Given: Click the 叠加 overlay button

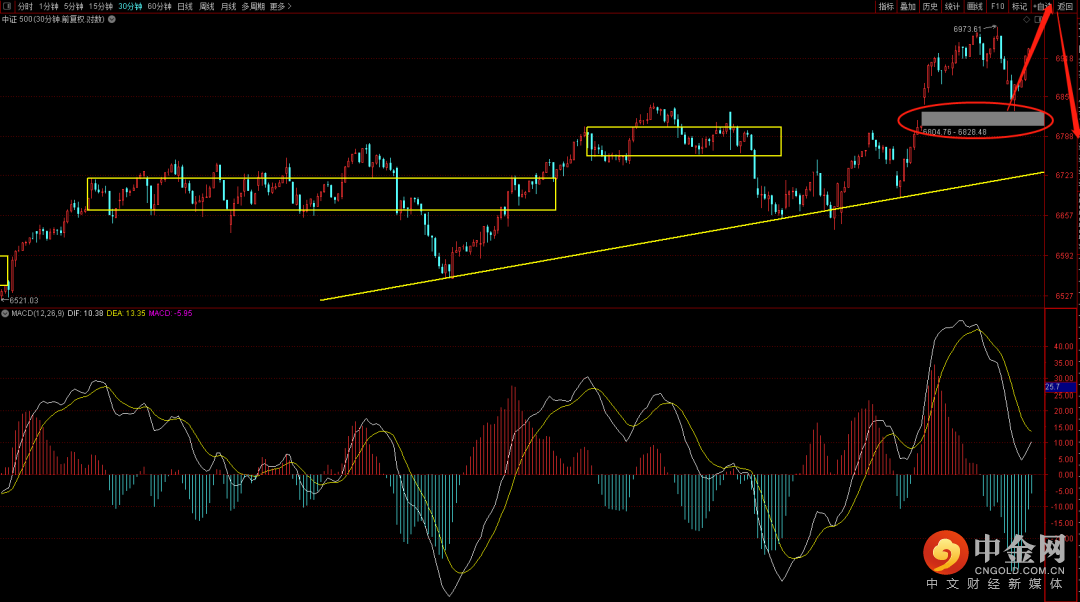Looking at the screenshot, I should tap(908, 6).
